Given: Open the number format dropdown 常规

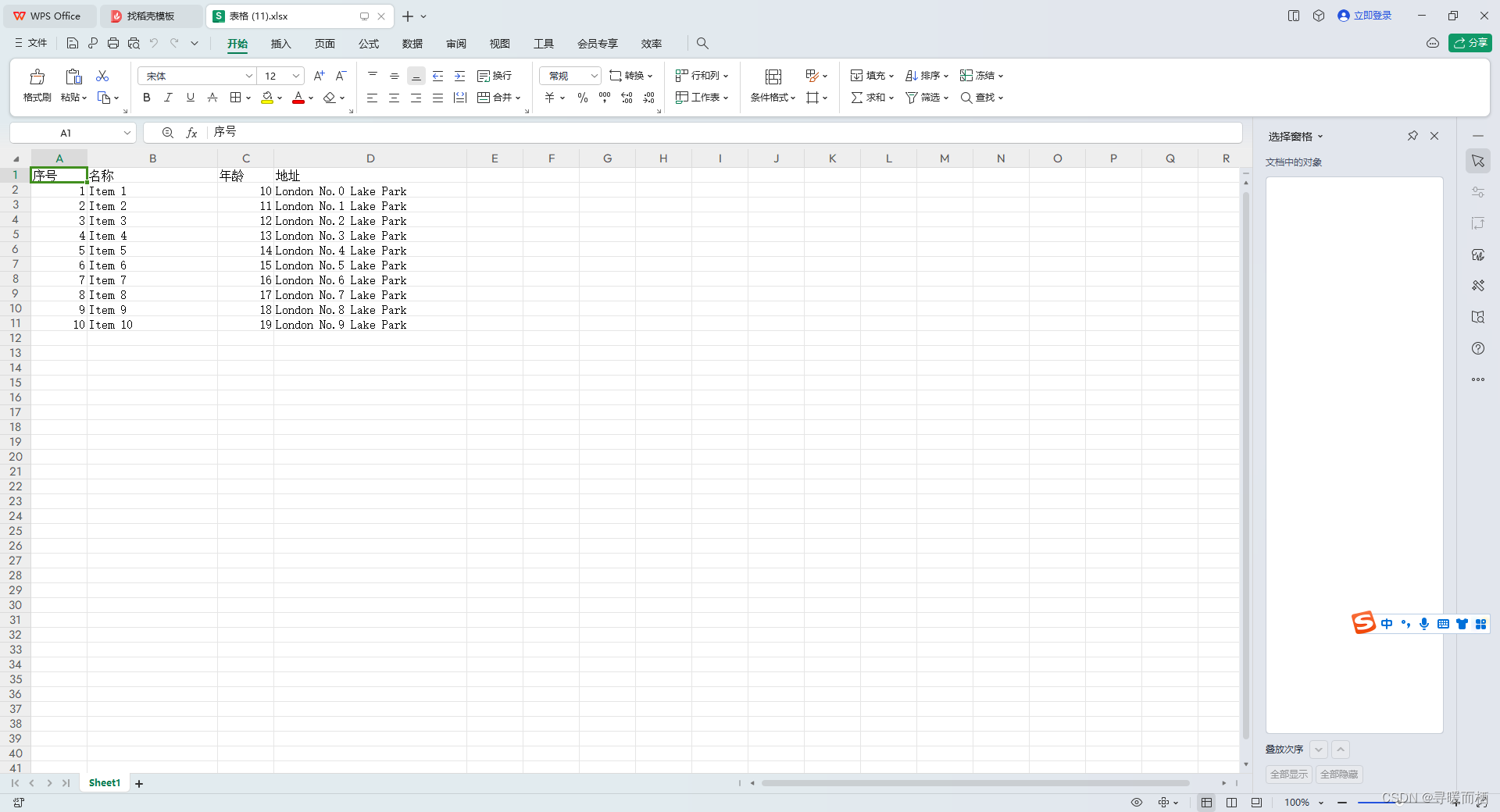Looking at the screenshot, I should tap(569, 76).
